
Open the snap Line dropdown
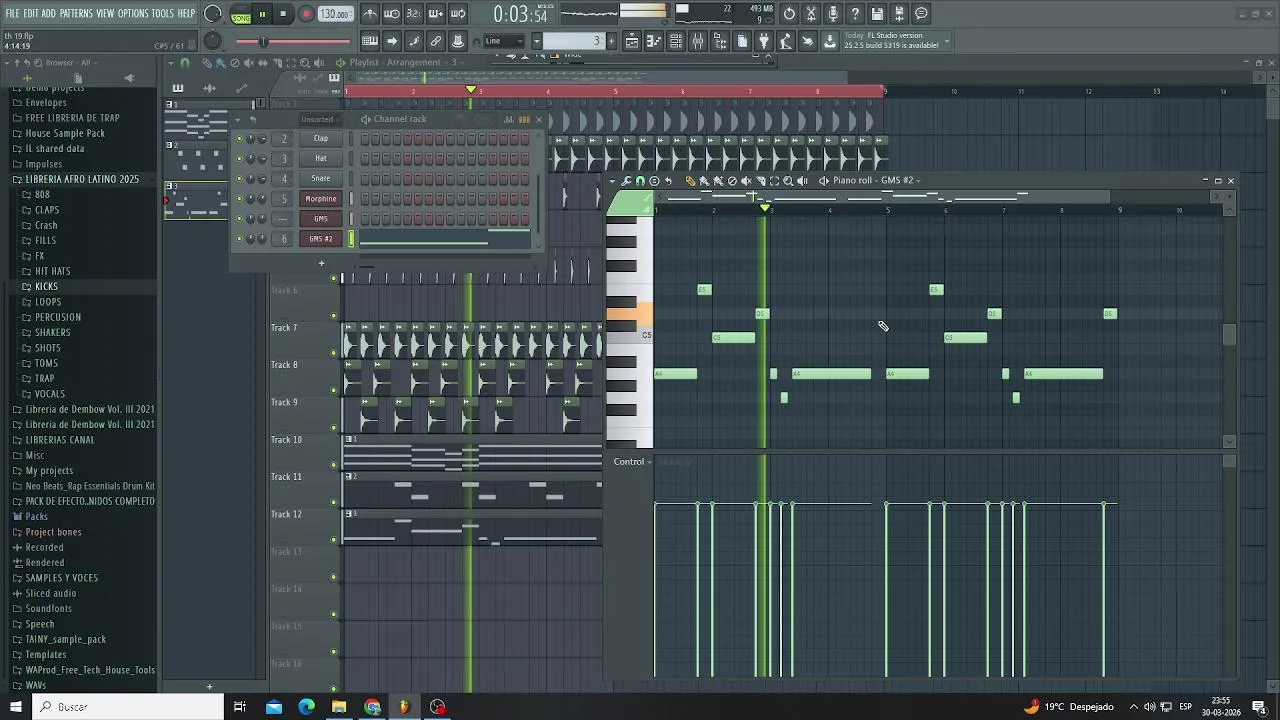(505, 41)
